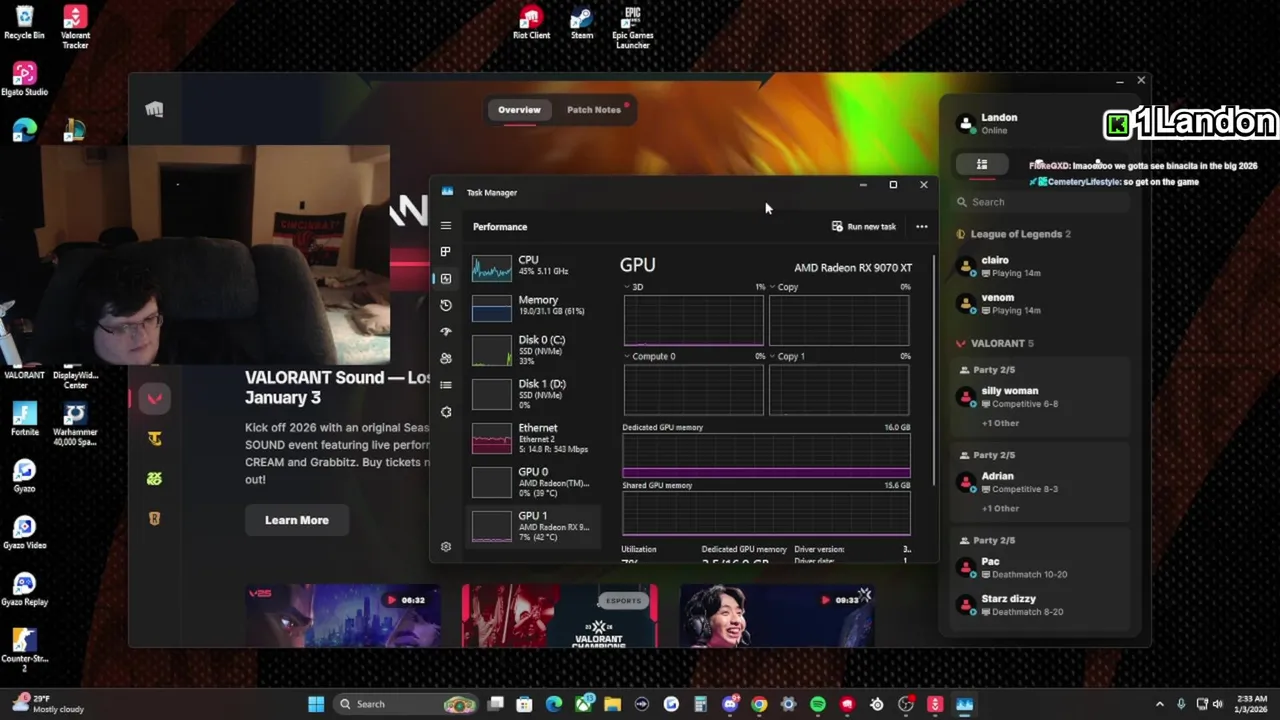Select friend Starz dizzy in the list
Viewport: 1280px width, 720px height.
(x=1040, y=605)
